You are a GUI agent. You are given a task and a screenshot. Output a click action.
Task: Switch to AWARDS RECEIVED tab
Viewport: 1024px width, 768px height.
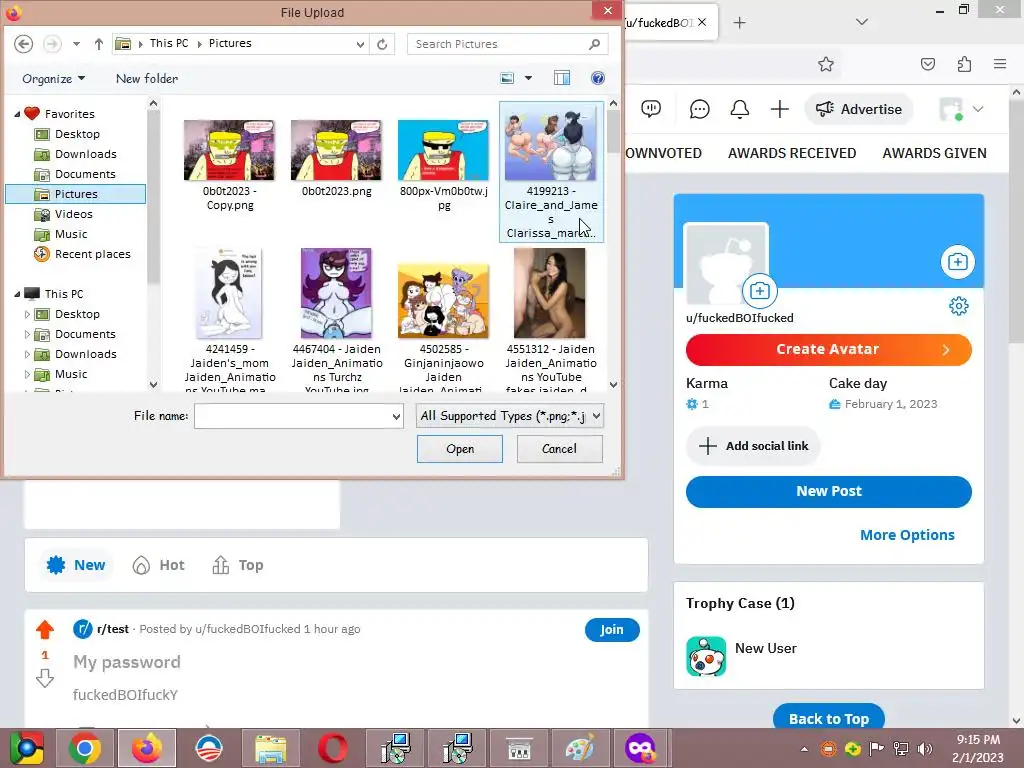point(792,153)
